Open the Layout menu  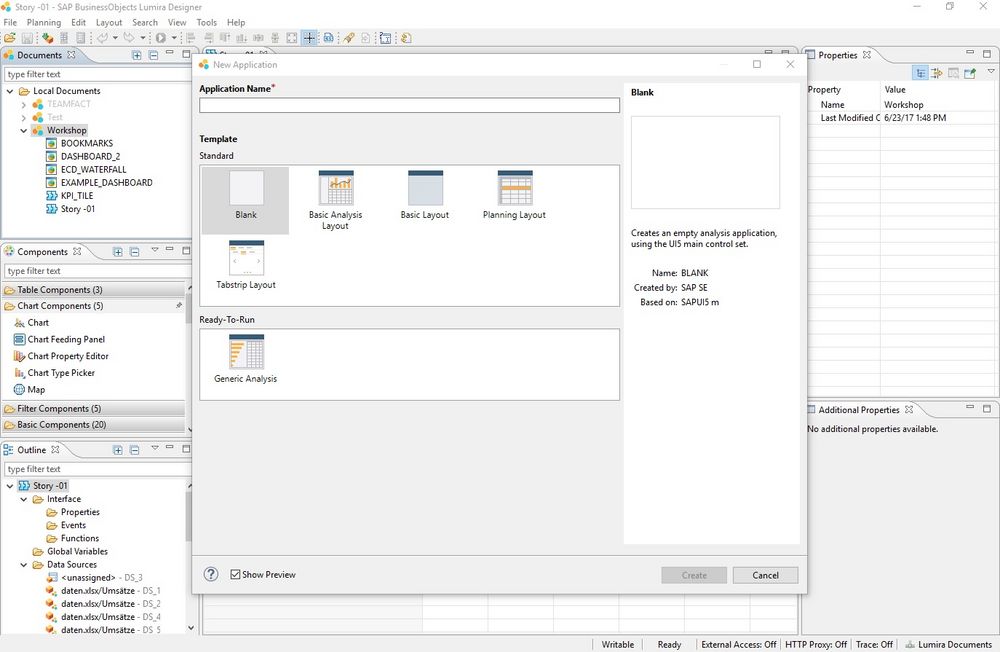pyautogui.click(x=109, y=22)
